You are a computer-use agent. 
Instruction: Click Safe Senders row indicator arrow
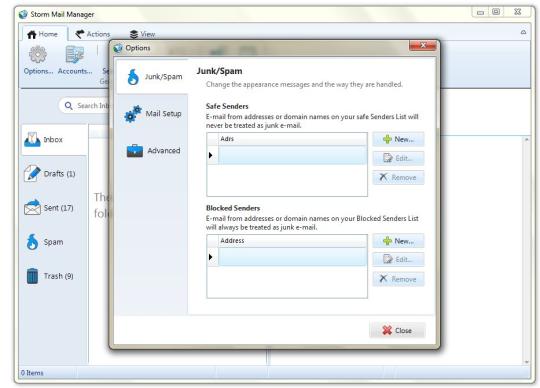coord(211,155)
